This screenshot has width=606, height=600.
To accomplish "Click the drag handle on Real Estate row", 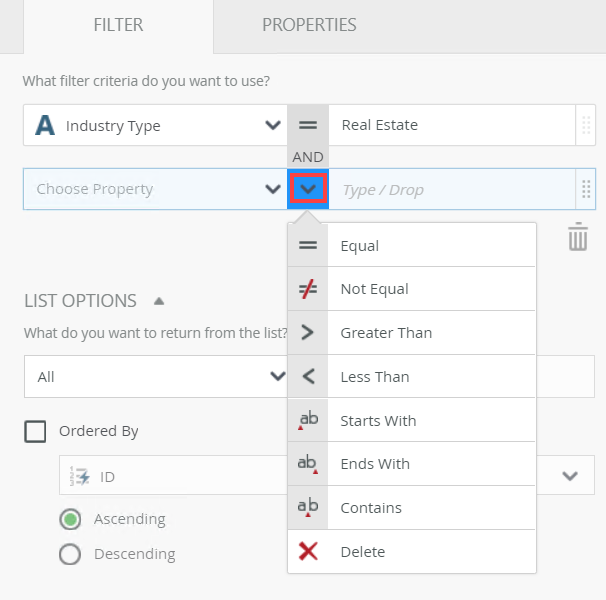I will click(x=586, y=125).
